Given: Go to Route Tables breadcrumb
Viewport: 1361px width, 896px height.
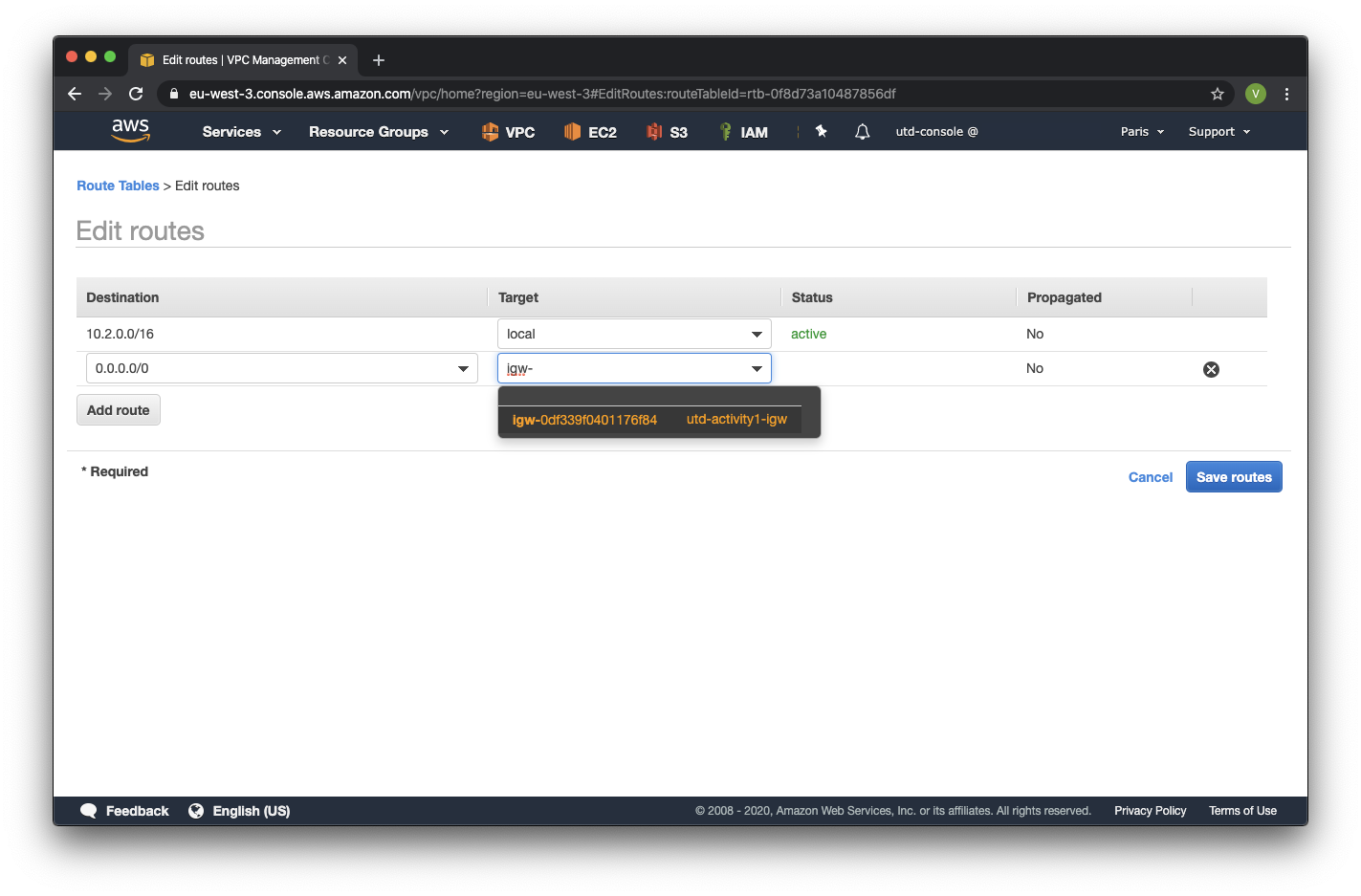Looking at the screenshot, I should click(x=118, y=186).
